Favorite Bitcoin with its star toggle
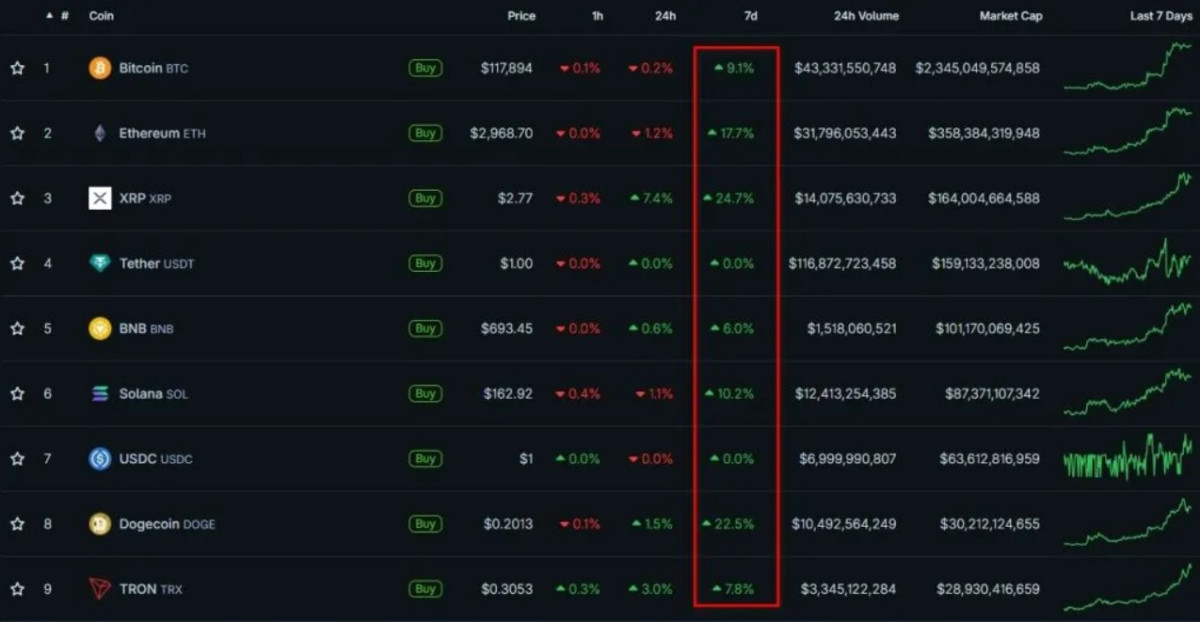Image resolution: width=1200 pixels, height=622 pixels. pyautogui.click(x=17, y=68)
